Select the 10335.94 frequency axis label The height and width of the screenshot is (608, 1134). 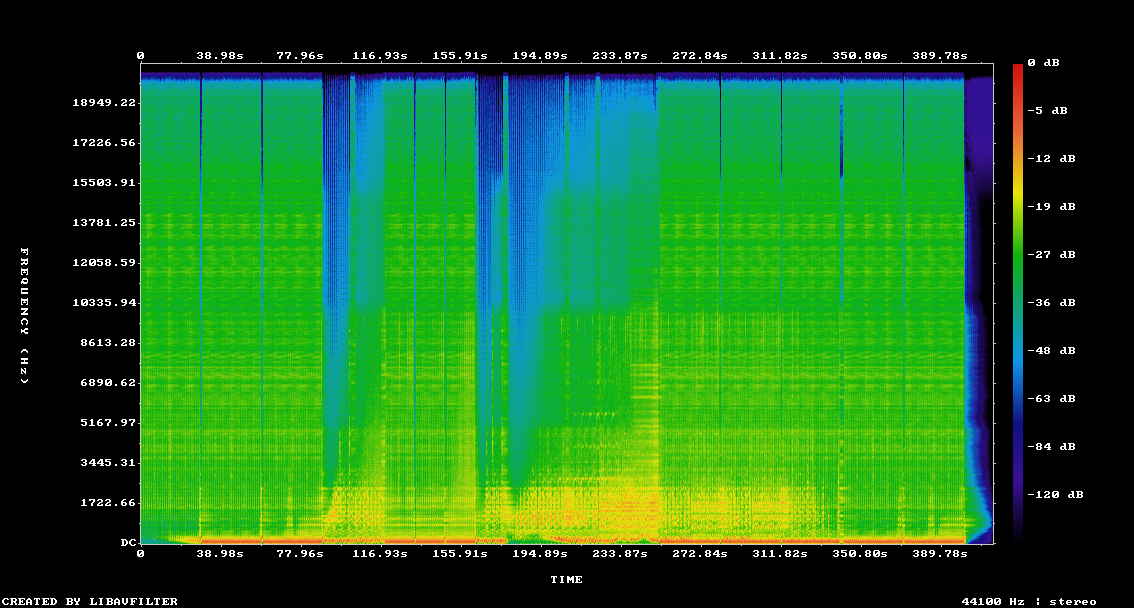pos(104,303)
